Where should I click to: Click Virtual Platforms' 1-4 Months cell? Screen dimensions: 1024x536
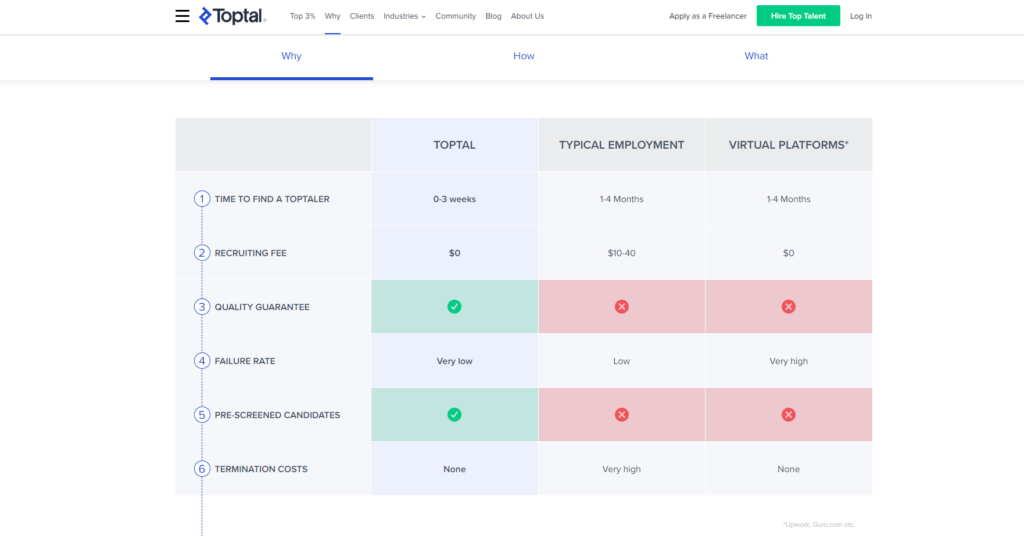click(x=788, y=199)
